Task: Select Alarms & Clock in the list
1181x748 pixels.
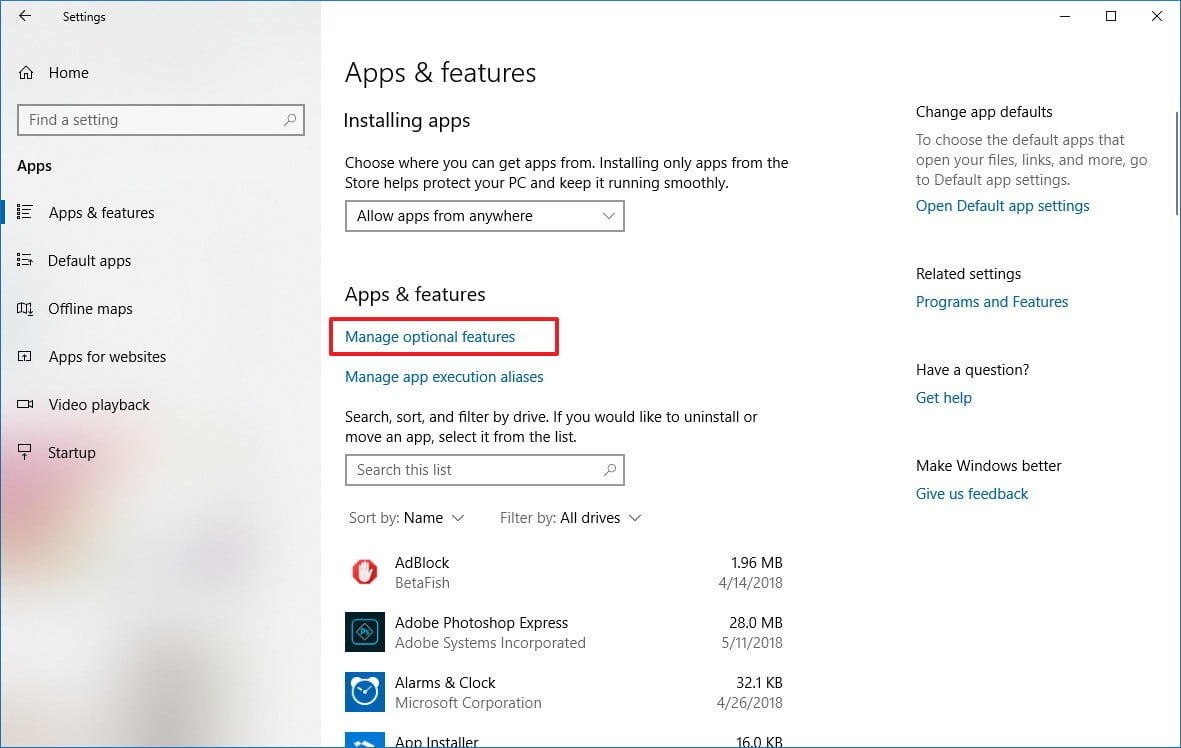Action: [x=564, y=692]
